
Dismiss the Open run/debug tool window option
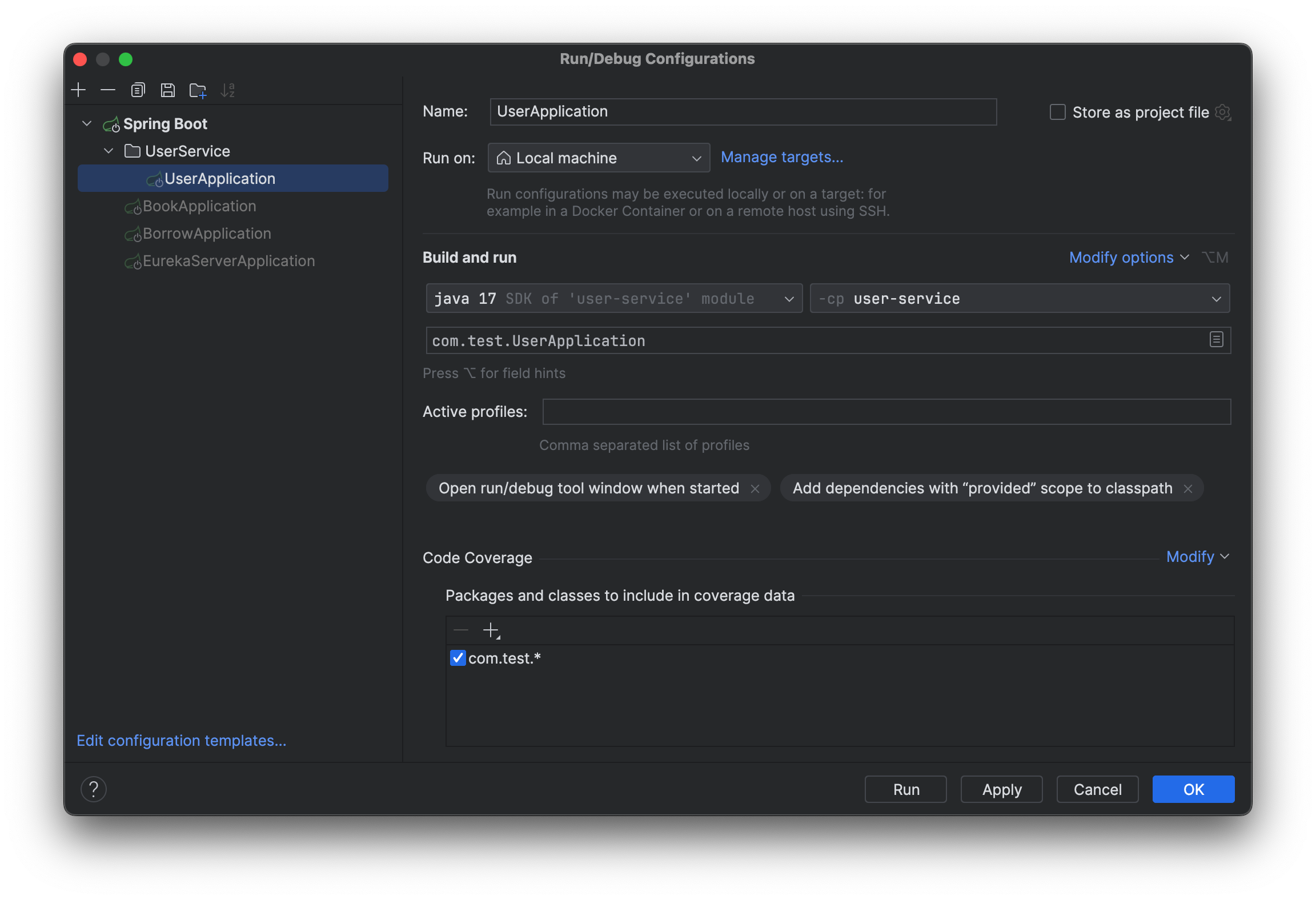(x=755, y=488)
